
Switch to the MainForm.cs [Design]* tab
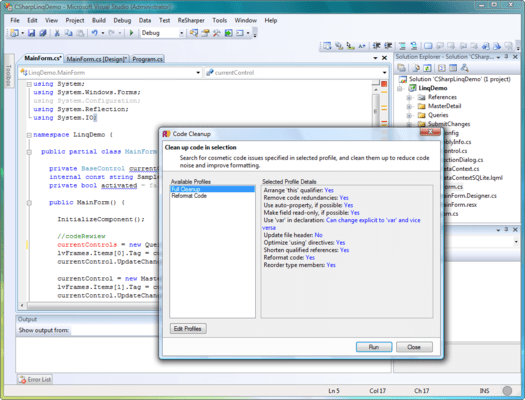[x=97, y=59]
